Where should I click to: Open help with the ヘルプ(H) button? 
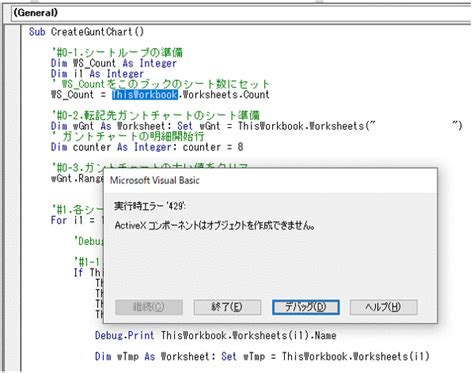coord(383,307)
